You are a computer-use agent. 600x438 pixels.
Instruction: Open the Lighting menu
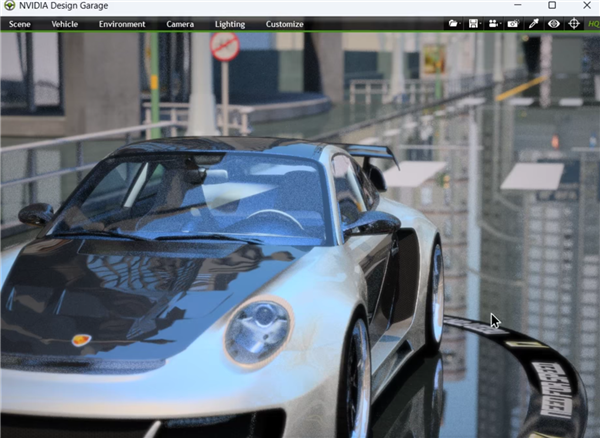pyautogui.click(x=230, y=24)
